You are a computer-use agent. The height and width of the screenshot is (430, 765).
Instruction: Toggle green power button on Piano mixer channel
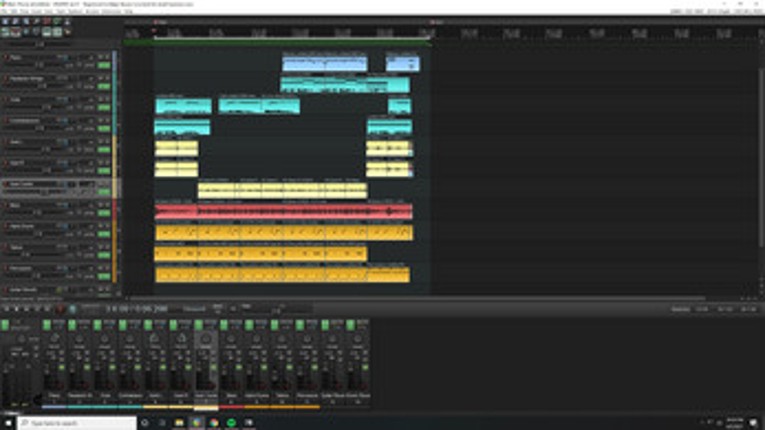pyautogui.click(x=47, y=325)
